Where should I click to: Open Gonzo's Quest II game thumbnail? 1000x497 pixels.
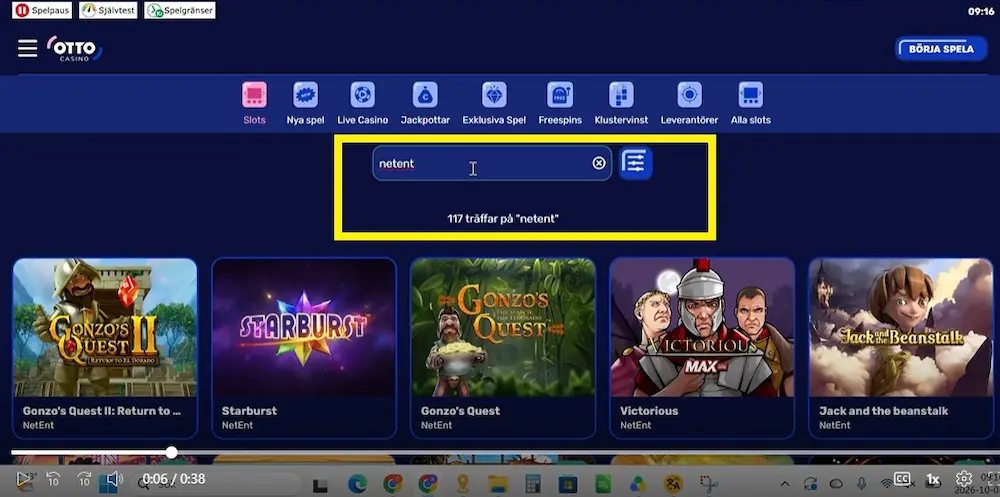tap(105, 328)
